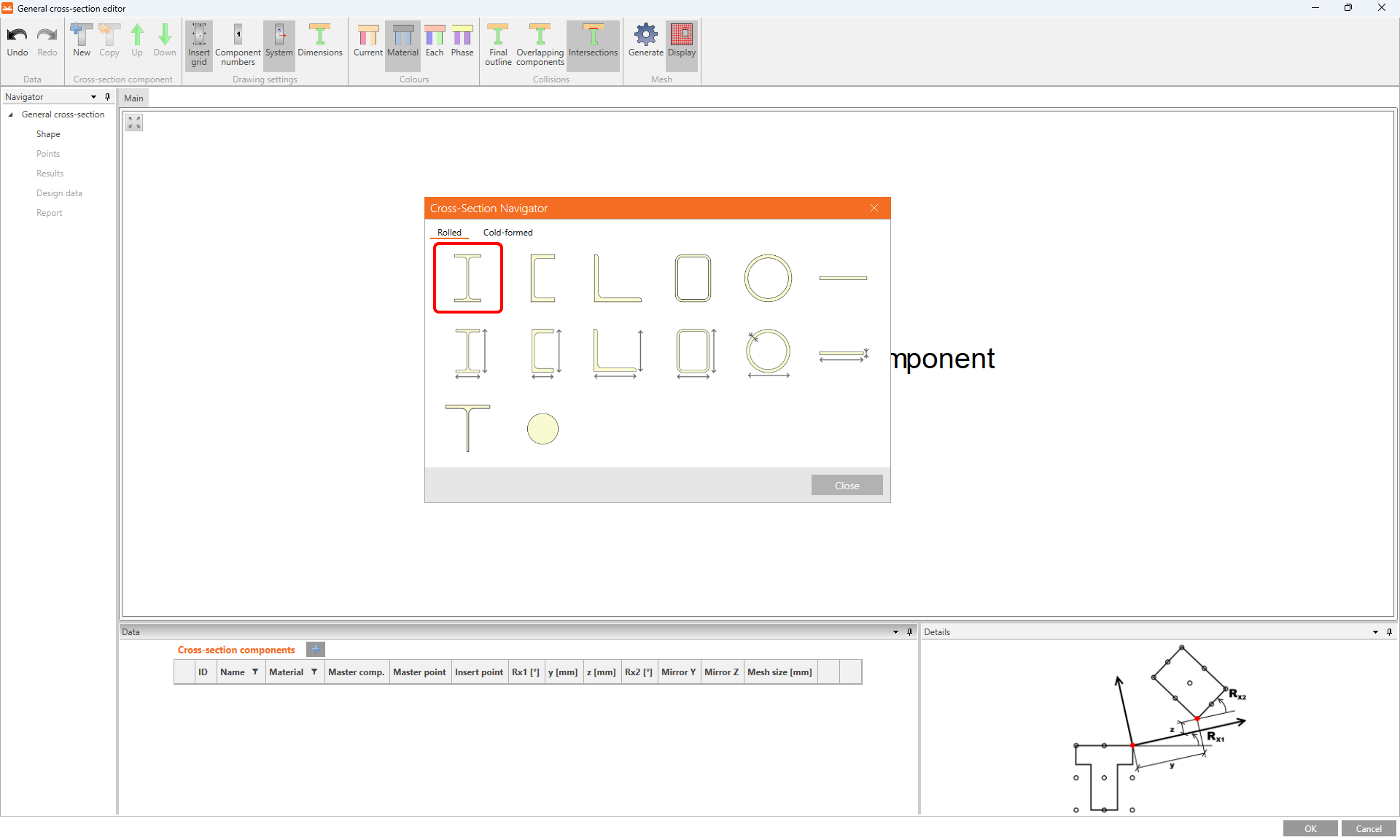Collapse the General cross-section tree node
This screenshot has height=840, width=1400.
(11, 114)
